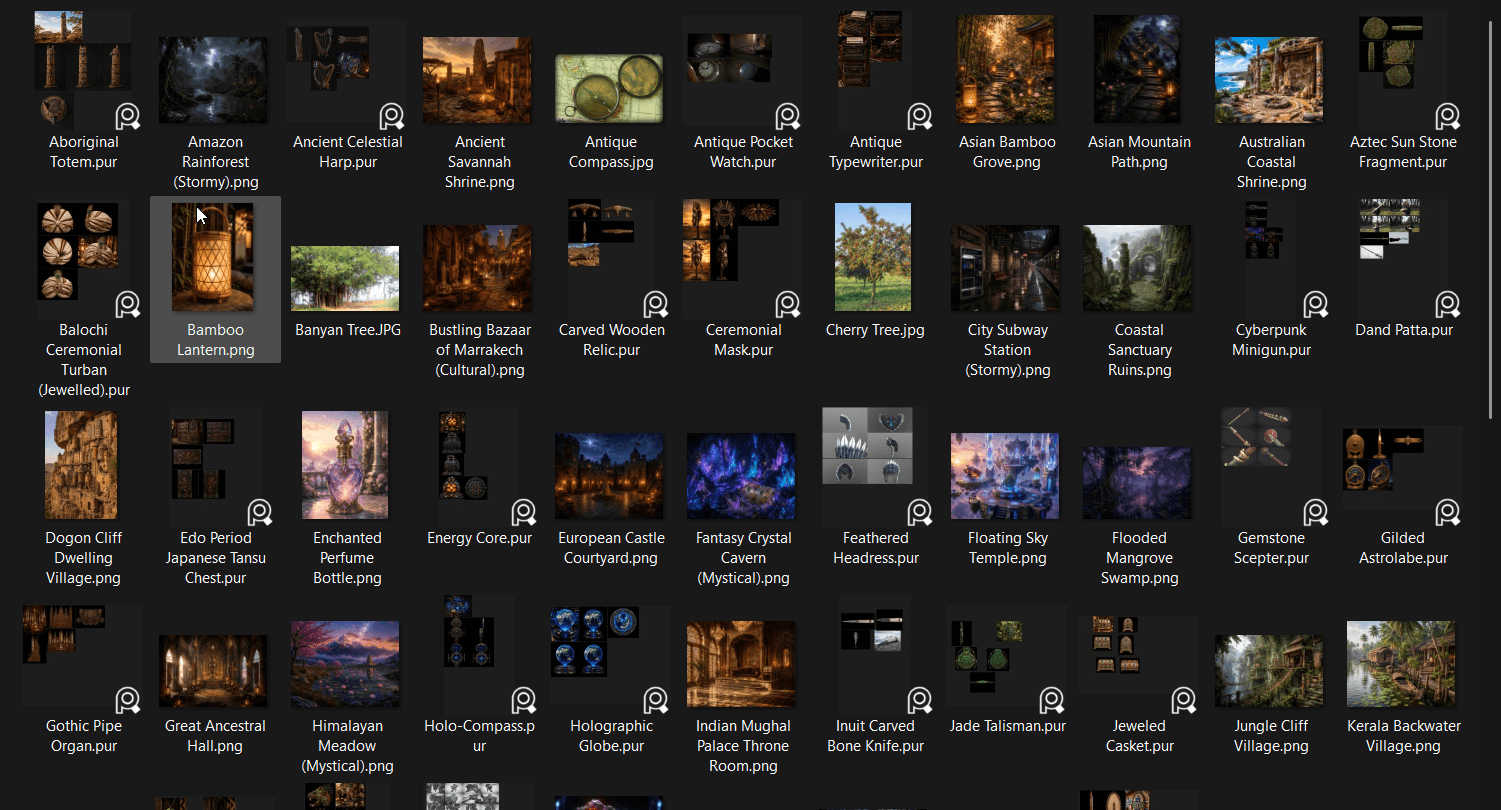Click the "European Castle Courtyard.png" file name
This screenshot has width=1501, height=810.
611,548
